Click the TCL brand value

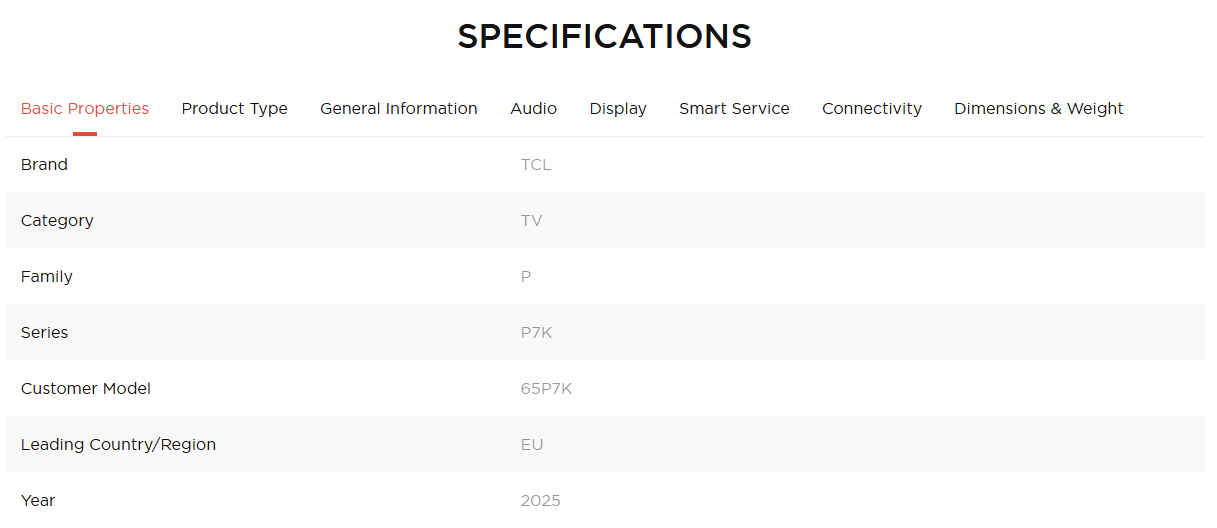(536, 165)
